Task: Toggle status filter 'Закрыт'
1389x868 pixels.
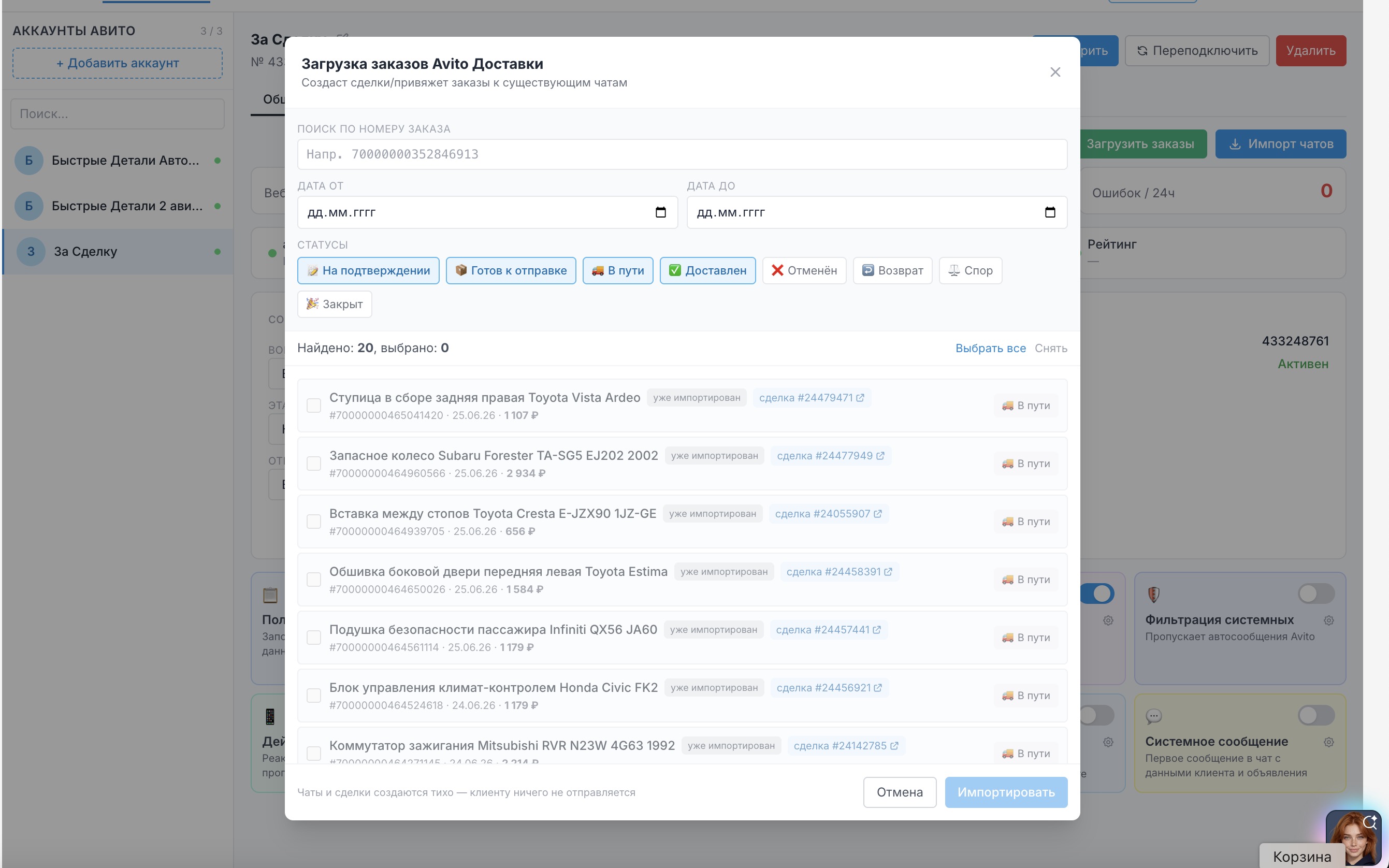Action: coord(335,304)
